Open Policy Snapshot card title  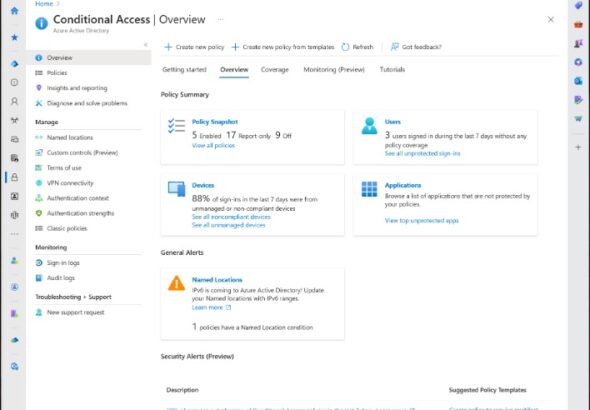215,122
